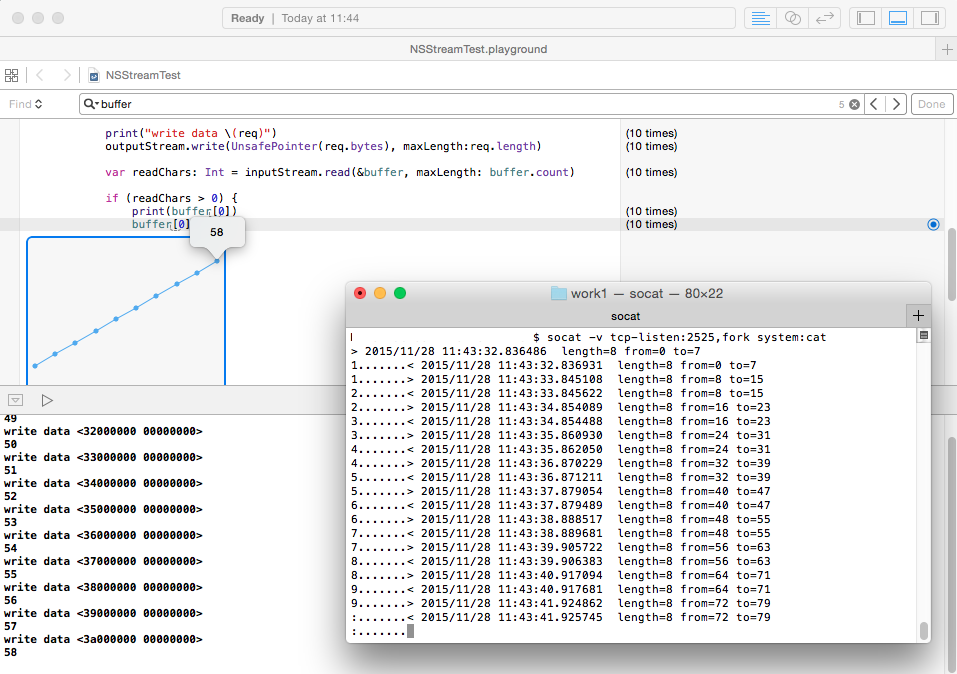Go back in editor history

tap(40, 75)
